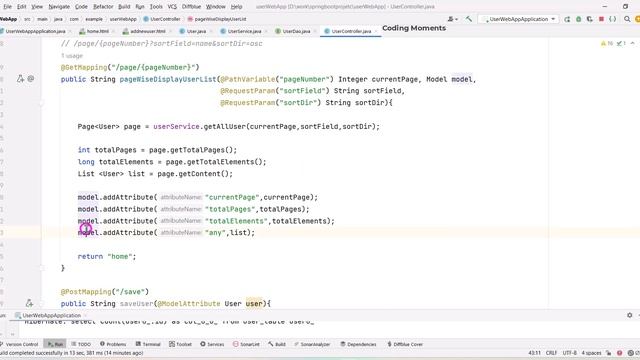Click UserController breadcrumb in navigation bar
640x360 pixels.
pos(162,19)
